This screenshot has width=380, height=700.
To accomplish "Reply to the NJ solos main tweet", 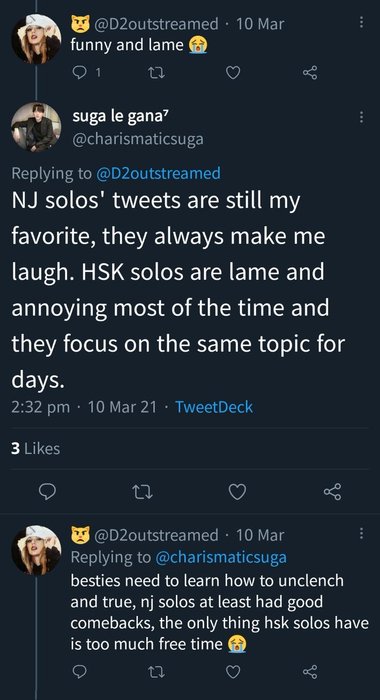I will click(47, 492).
